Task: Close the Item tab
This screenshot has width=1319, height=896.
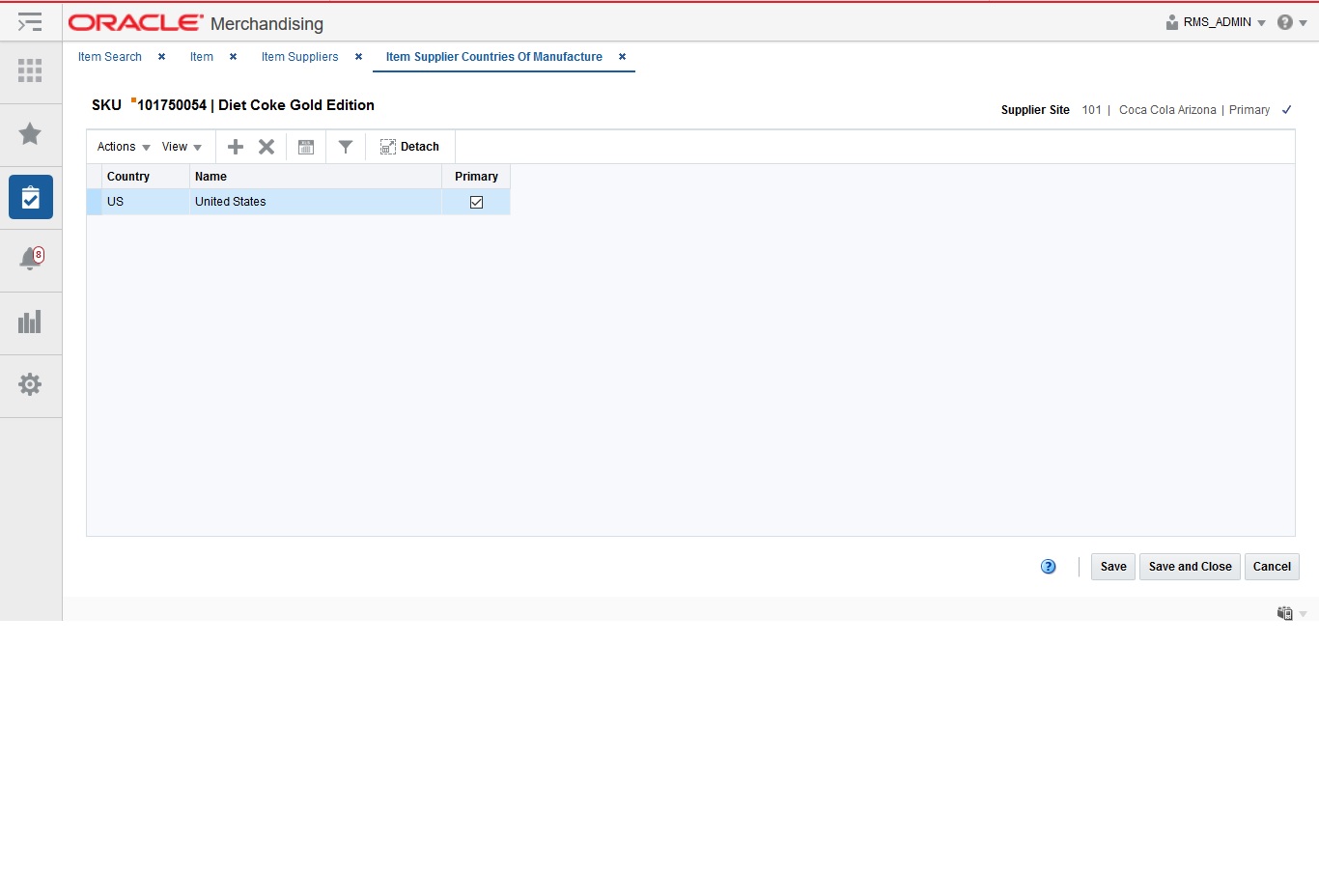Action: click(x=233, y=57)
